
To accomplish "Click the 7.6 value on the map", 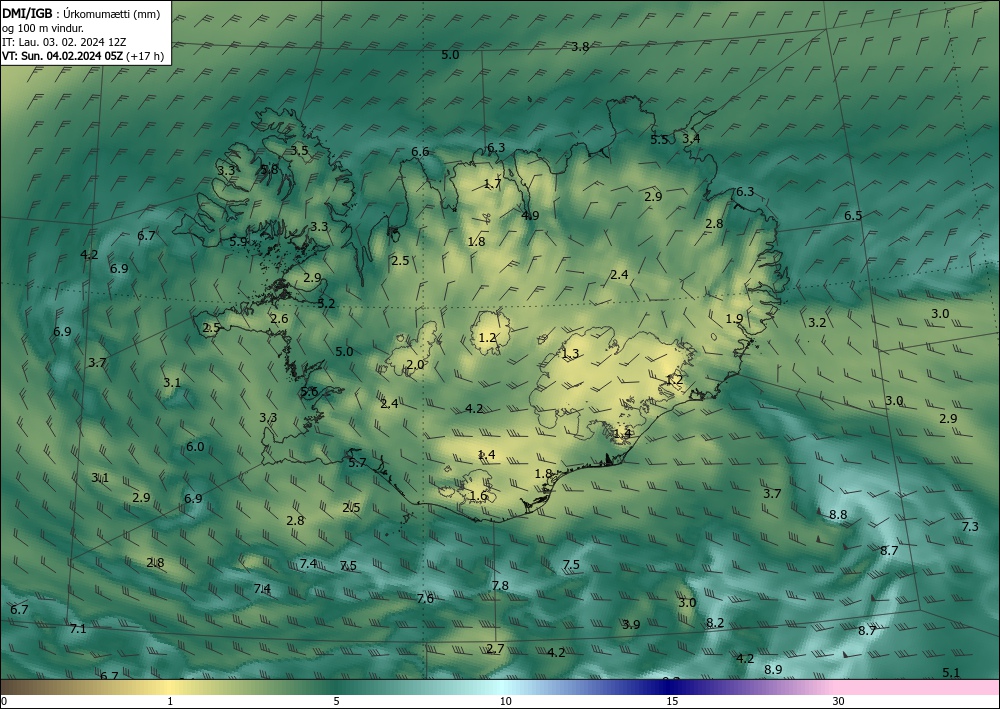I will (x=425, y=598).
